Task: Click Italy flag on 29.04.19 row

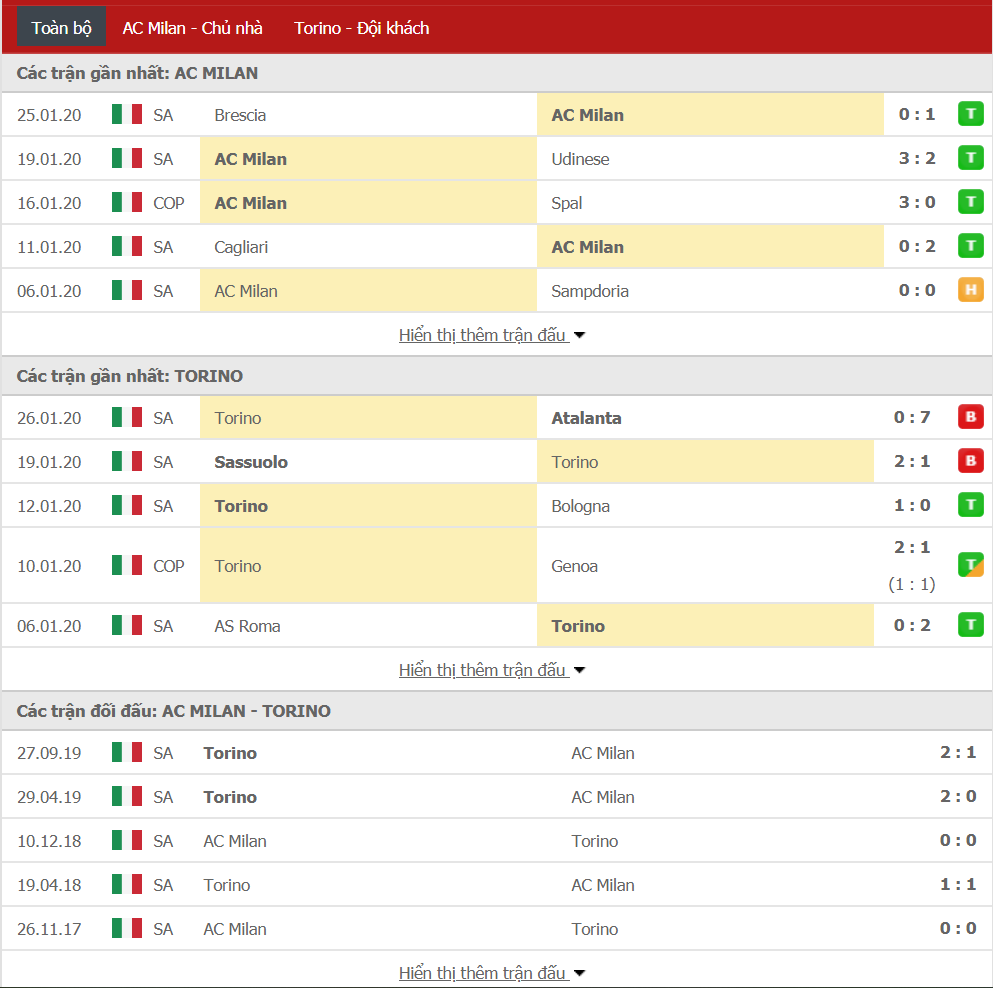Action: click(x=127, y=796)
